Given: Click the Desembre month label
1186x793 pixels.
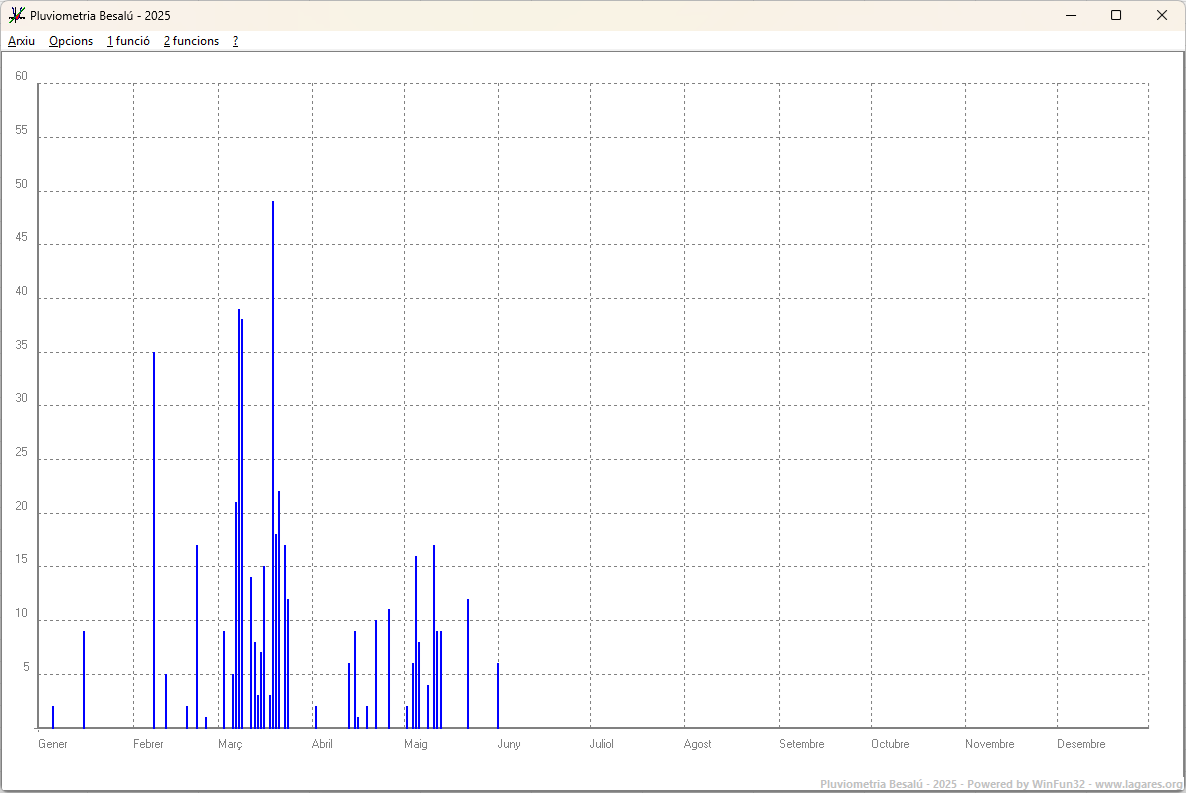Looking at the screenshot, I should pyautogui.click(x=1082, y=744).
